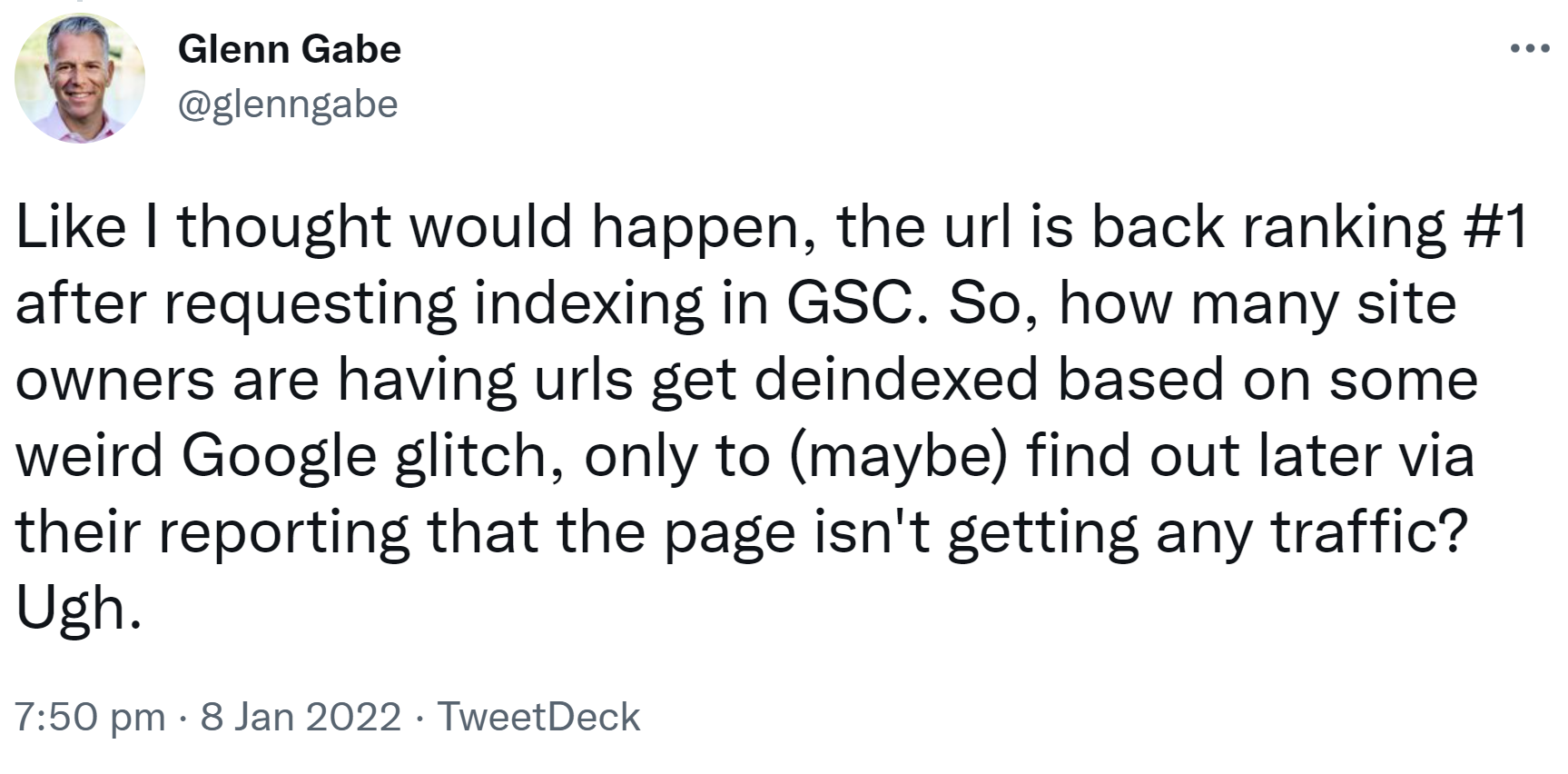Screen dimensions: 1568x774
Task: Click the word "Google" in the tweet
Action: click(279, 456)
